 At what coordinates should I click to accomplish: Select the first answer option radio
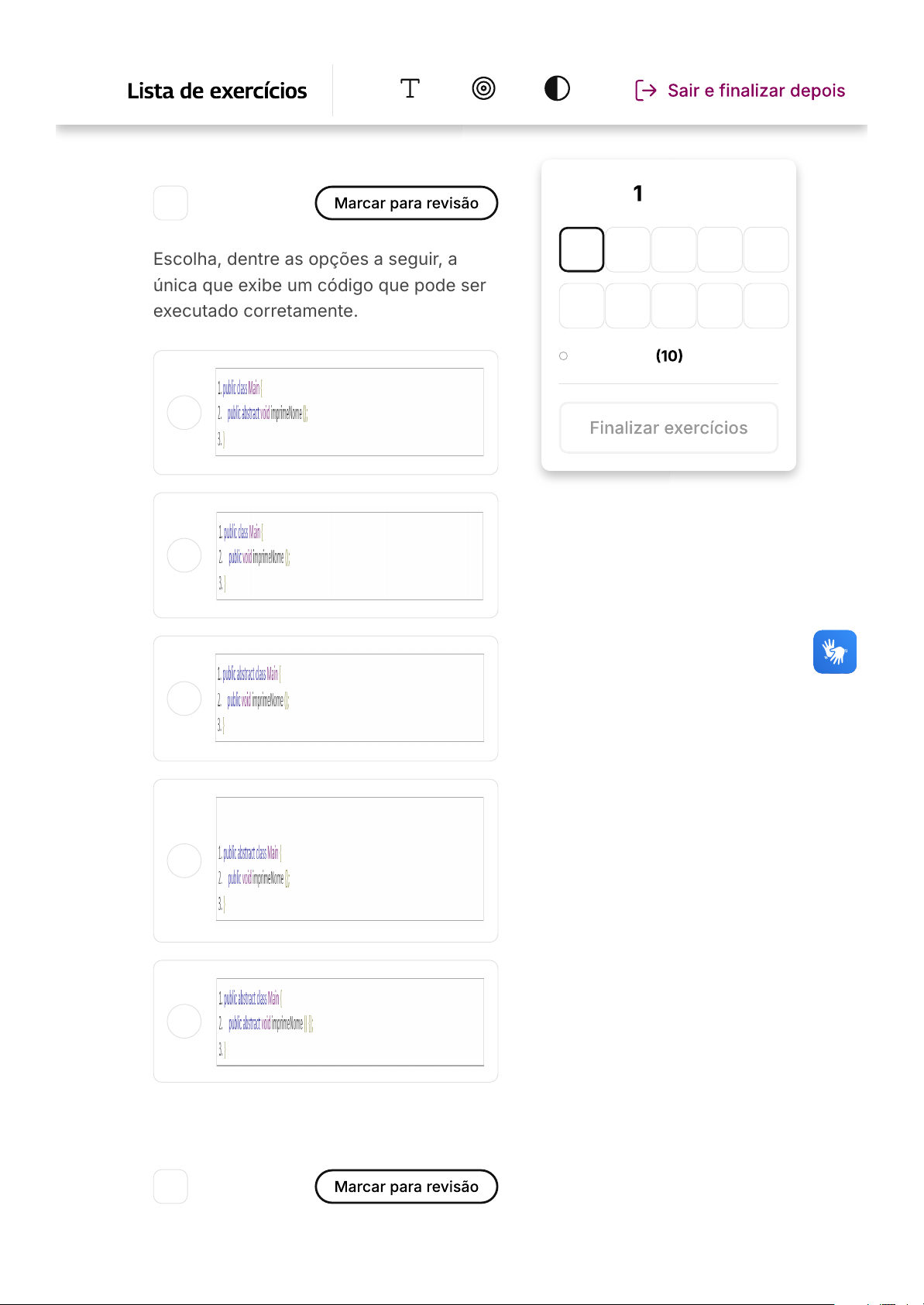pyautogui.click(x=184, y=413)
